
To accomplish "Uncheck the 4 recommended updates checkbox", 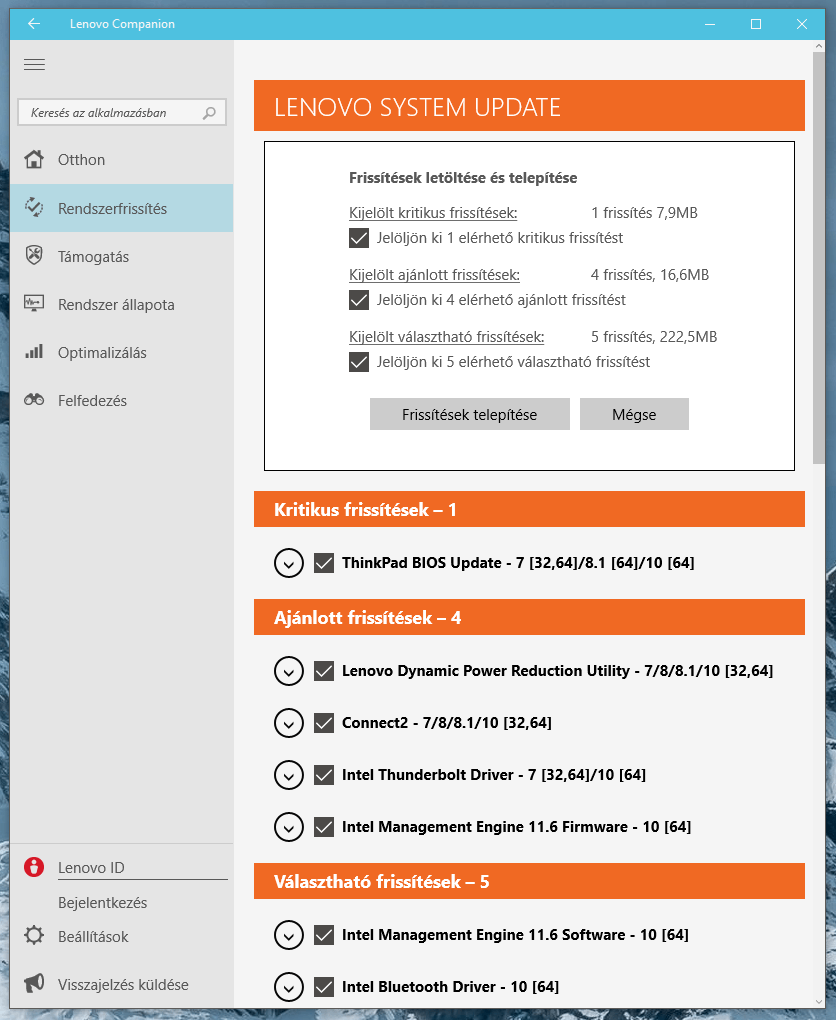I will point(359,300).
